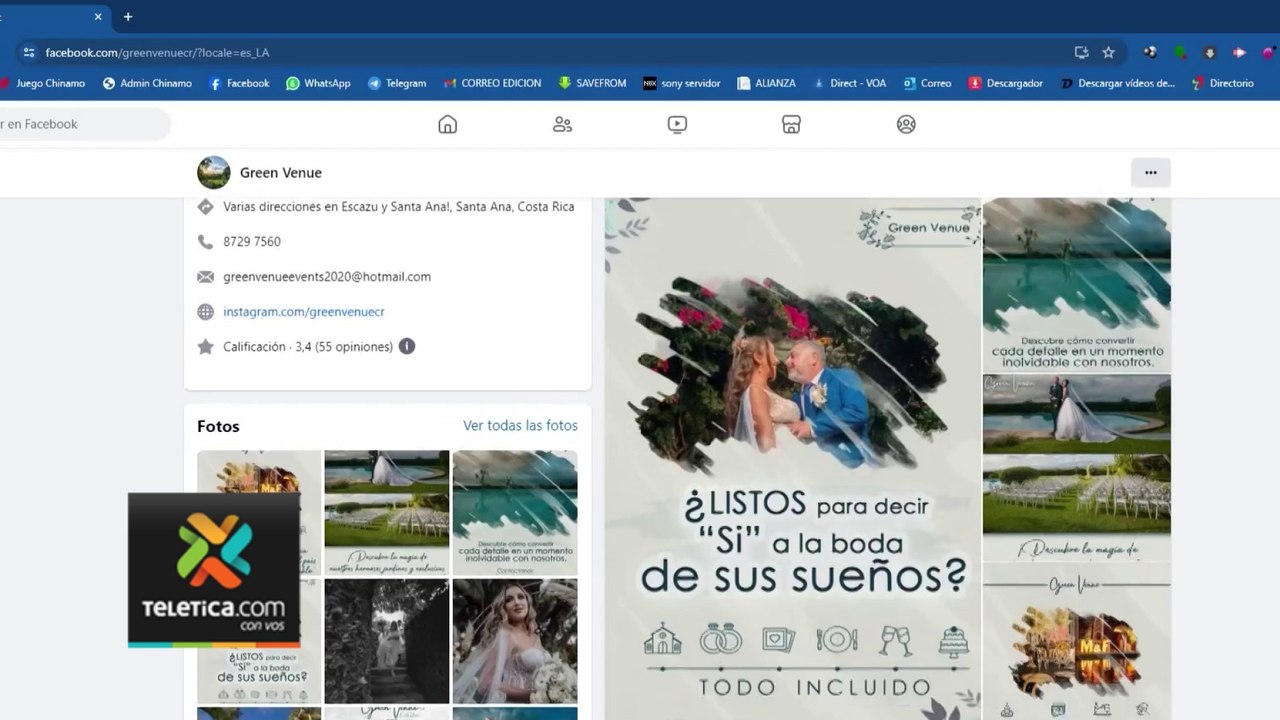Screen dimensions: 1280x720
Task: Open the Facebook bookmark
Action: (239, 84)
